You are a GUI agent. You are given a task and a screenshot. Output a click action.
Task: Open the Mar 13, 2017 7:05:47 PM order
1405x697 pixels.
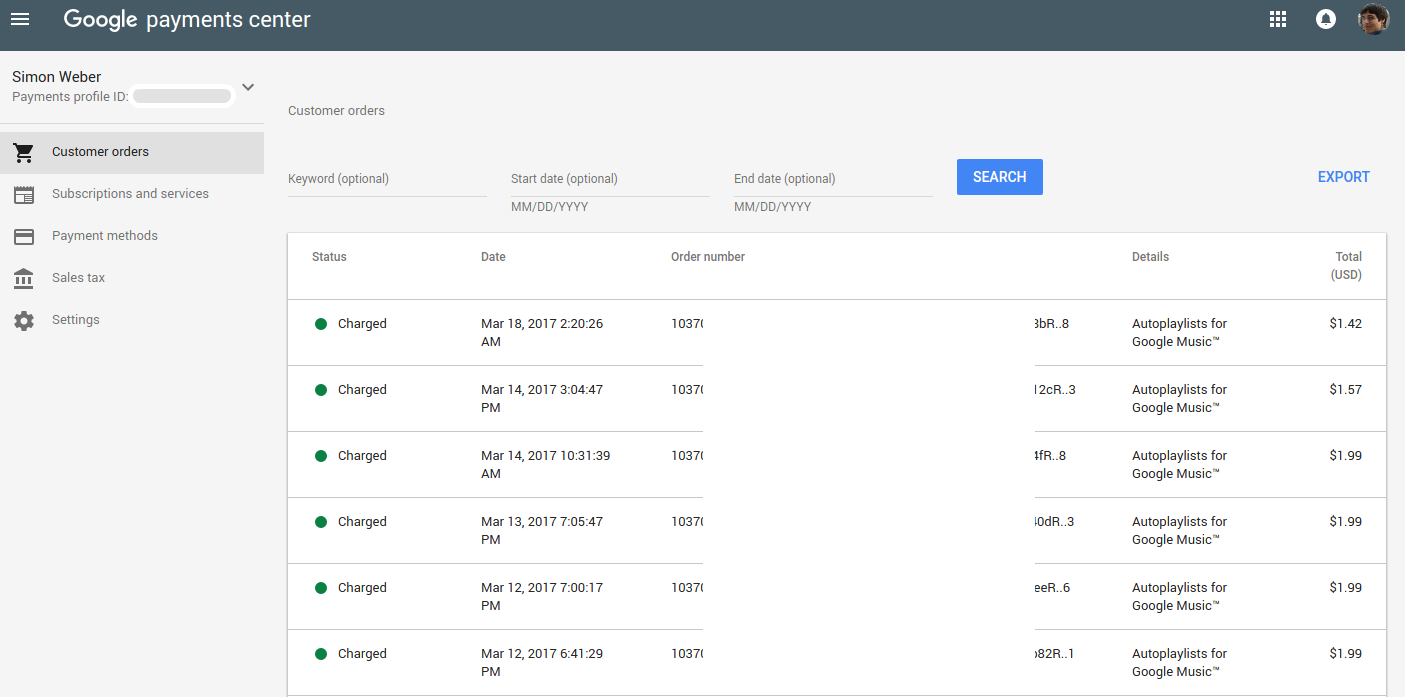tap(837, 531)
